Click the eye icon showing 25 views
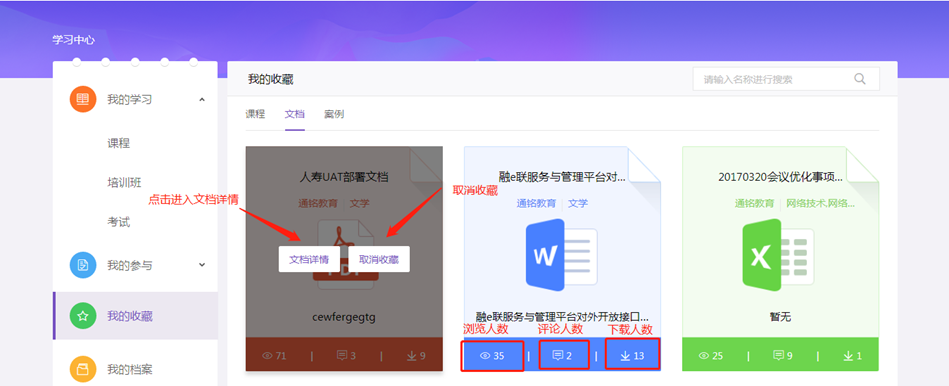 (x=703, y=356)
